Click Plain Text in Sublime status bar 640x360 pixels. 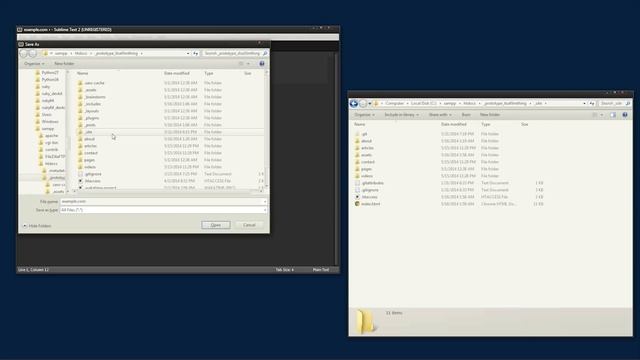(x=321, y=270)
